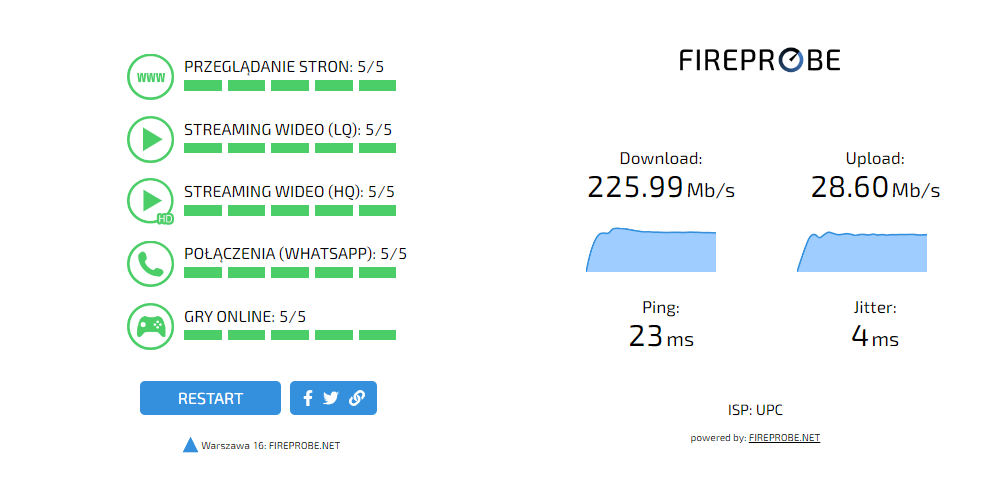Click the 23 ms ping value
Viewport: 986px width, 486px height.
click(x=661, y=337)
